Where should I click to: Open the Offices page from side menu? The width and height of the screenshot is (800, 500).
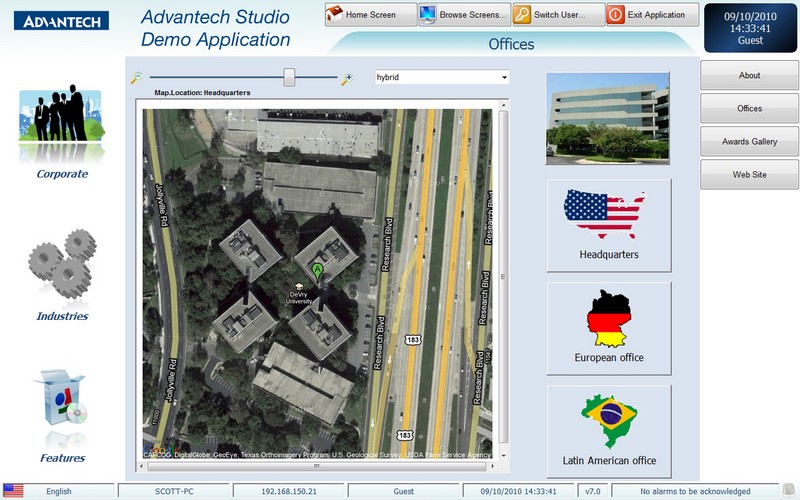click(x=749, y=108)
